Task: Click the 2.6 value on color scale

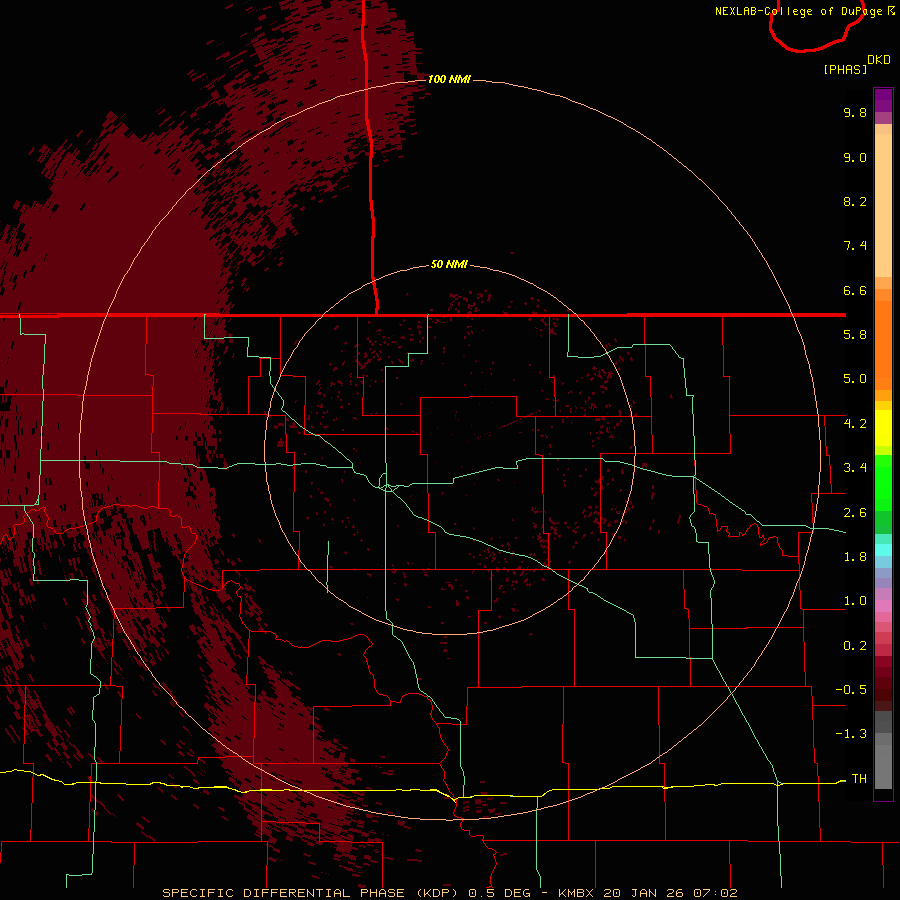Action: tap(855, 513)
